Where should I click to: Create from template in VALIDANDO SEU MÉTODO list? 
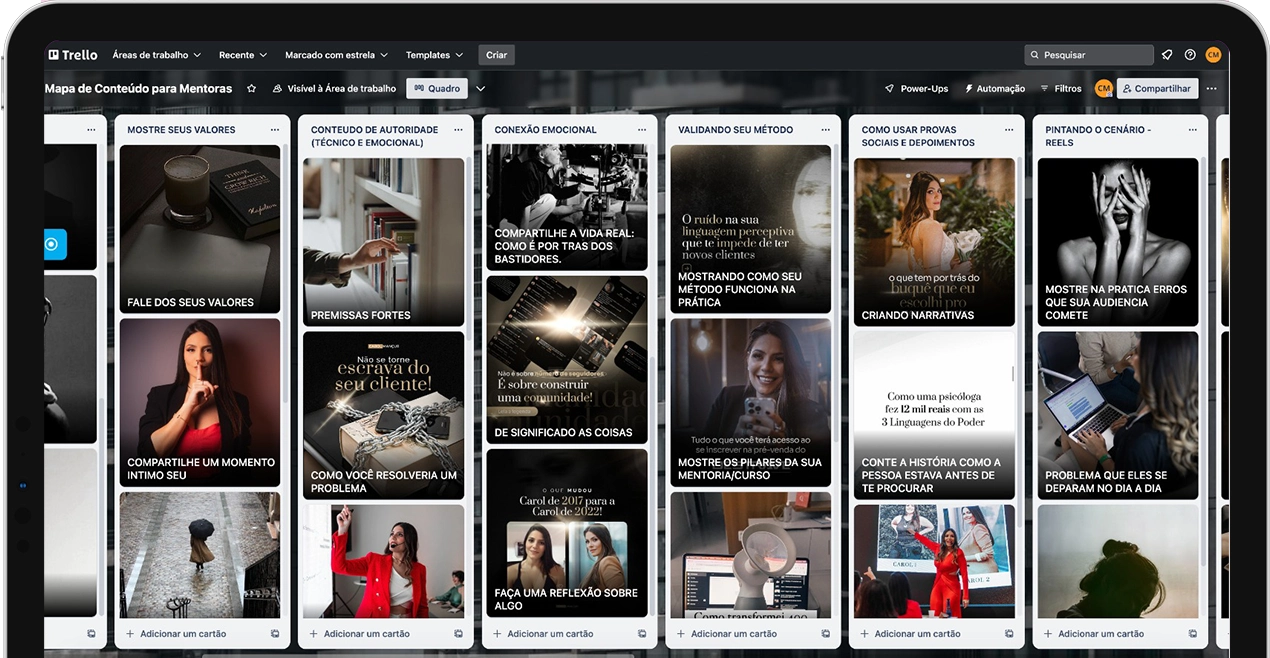(826, 634)
